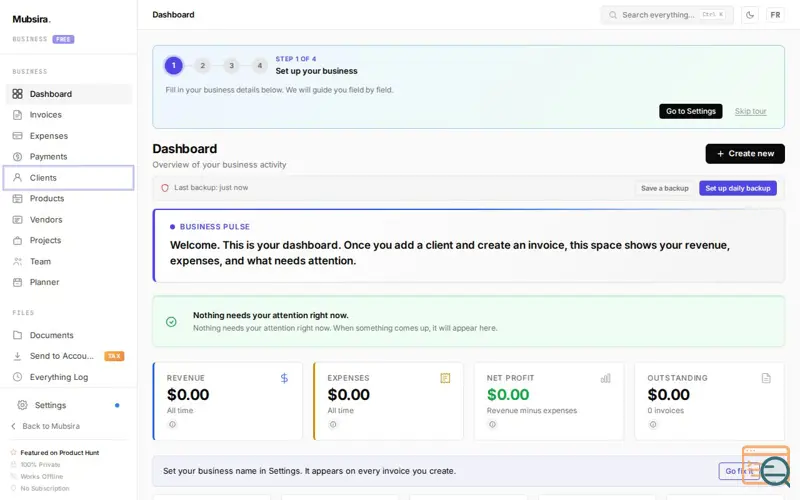Click the Dashboard grid icon in sidebar
The width and height of the screenshot is (800, 500).
click(x=17, y=94)
